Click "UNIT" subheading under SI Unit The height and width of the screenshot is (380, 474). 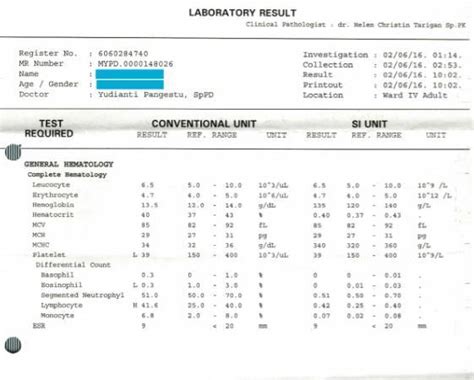436,135
